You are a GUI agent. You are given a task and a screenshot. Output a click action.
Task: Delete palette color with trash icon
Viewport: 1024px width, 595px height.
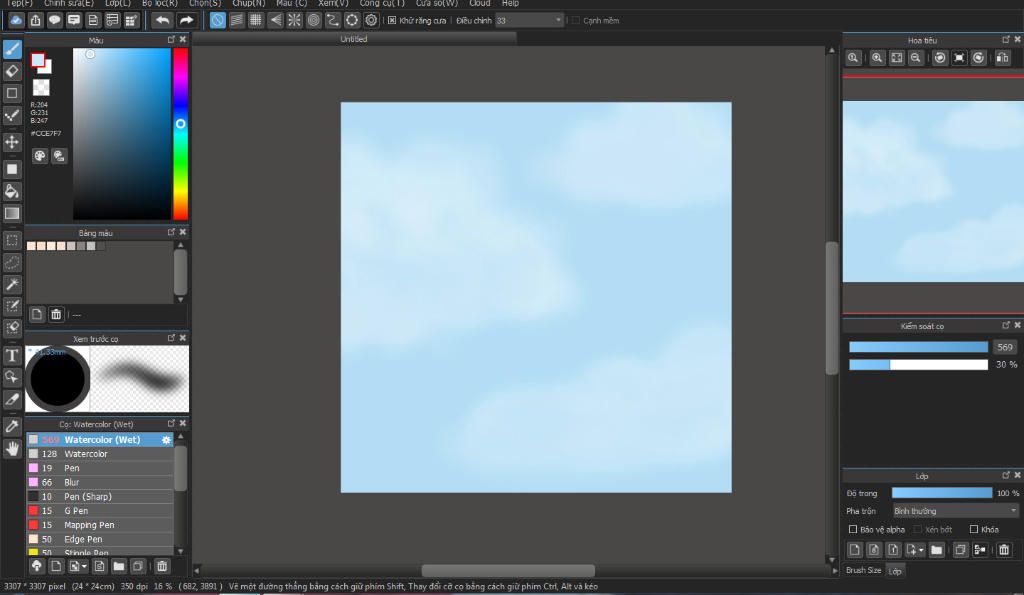[x=56, y=314]
